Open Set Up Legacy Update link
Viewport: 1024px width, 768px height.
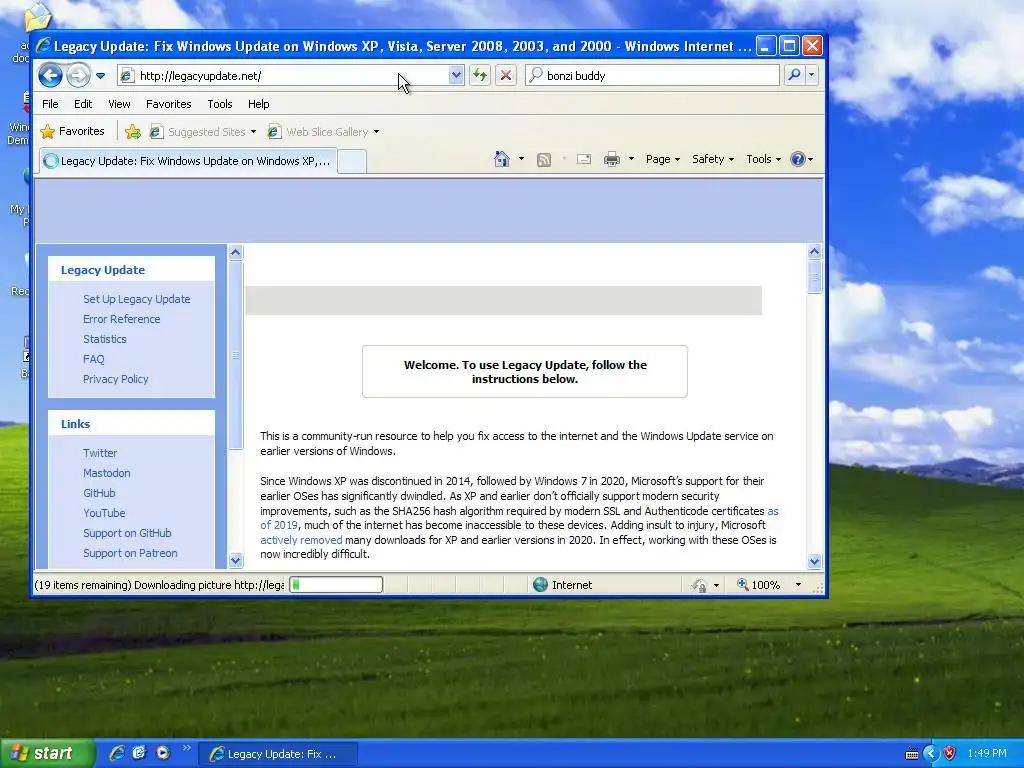pyautogui.click(x=136, y=299)
